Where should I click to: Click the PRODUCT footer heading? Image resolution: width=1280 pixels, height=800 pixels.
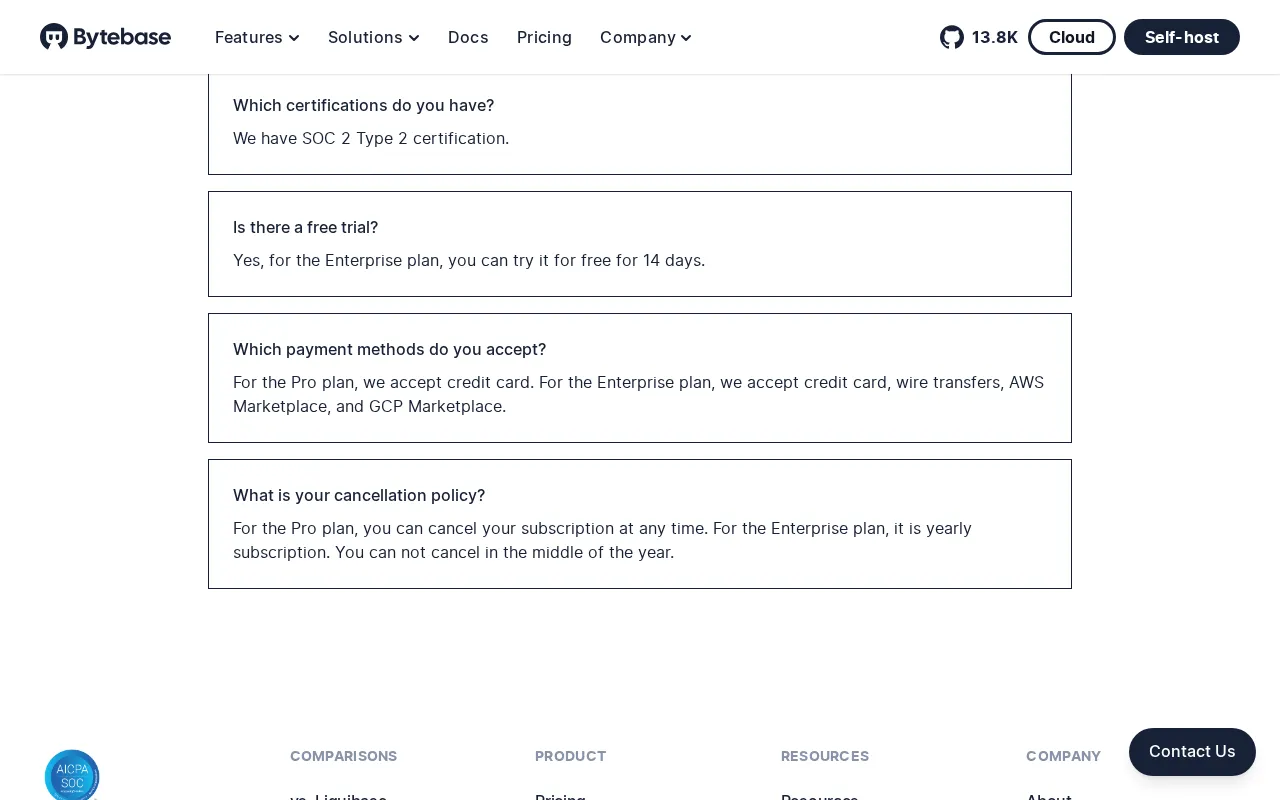click(x=571, y=756)
